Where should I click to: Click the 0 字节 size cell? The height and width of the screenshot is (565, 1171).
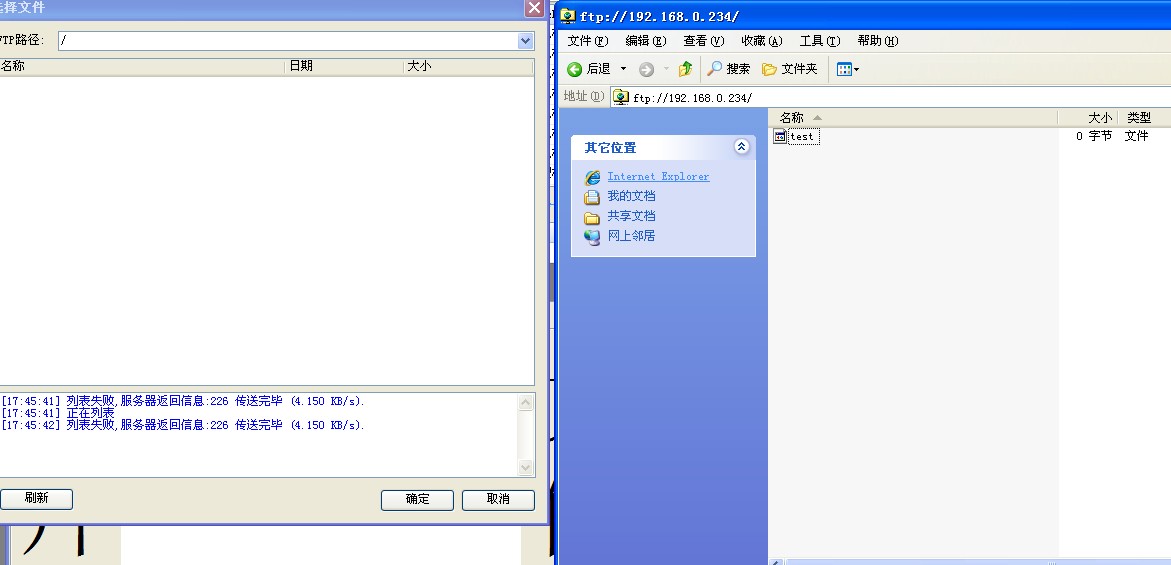1094,137
